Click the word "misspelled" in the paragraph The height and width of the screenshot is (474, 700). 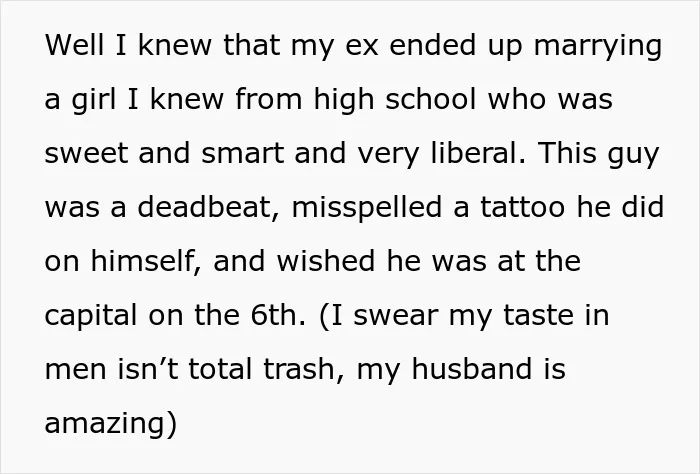[x=367, y=209]
